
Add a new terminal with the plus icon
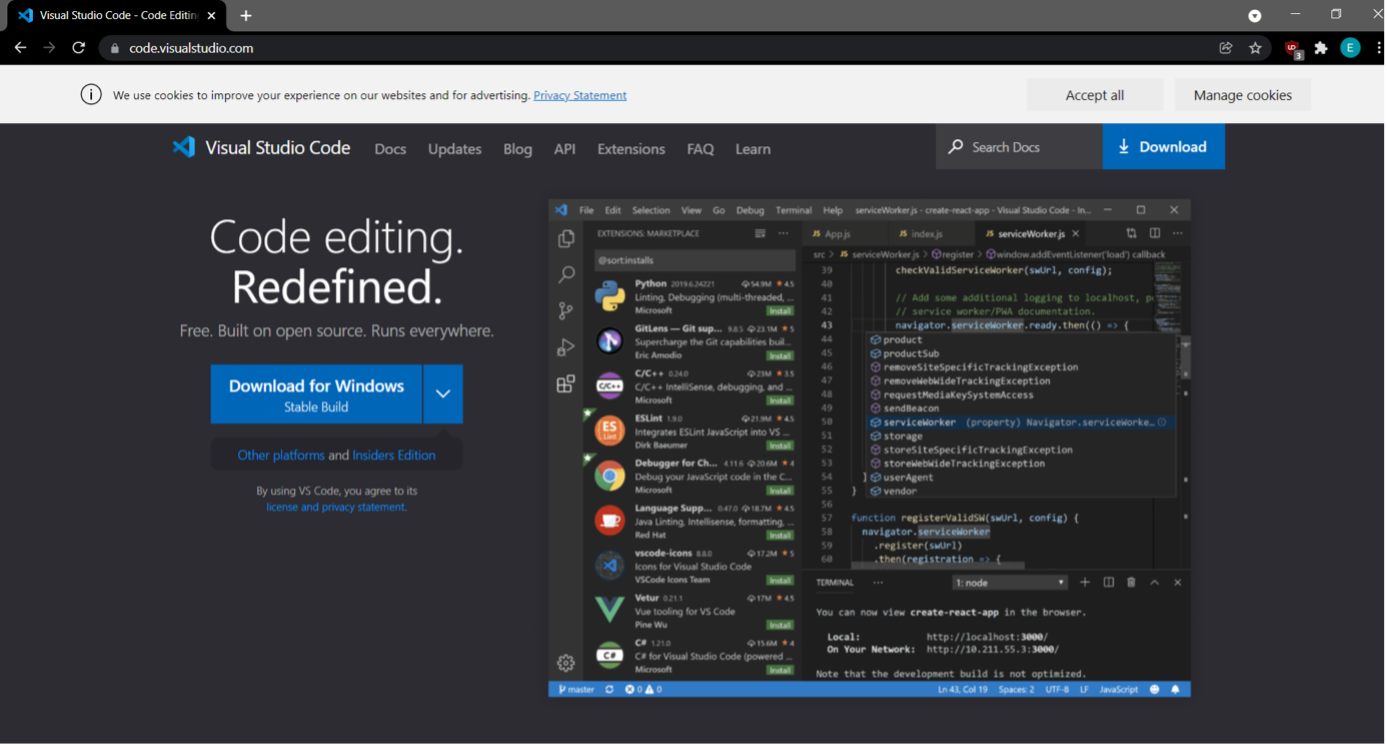[1085, 582]
